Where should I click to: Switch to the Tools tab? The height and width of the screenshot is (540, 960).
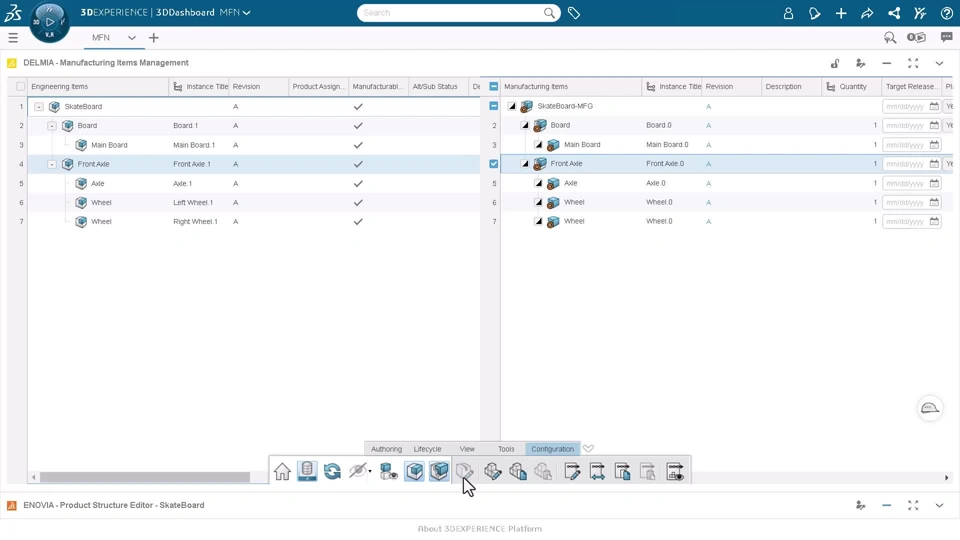(506, 449)
